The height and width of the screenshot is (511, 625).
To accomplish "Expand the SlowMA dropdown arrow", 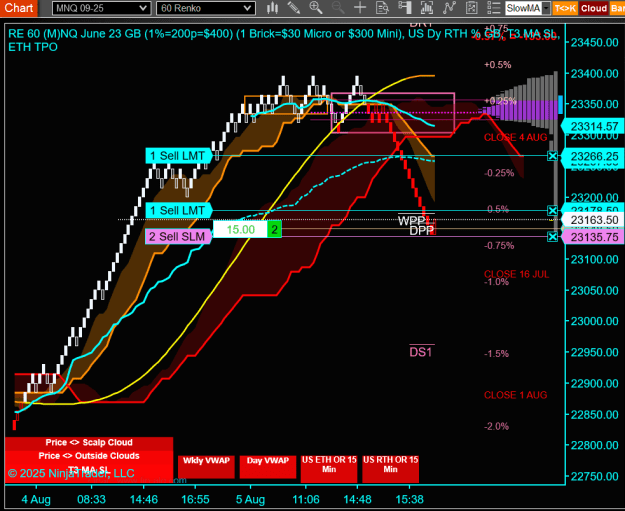I will click(x=546, y=8).
